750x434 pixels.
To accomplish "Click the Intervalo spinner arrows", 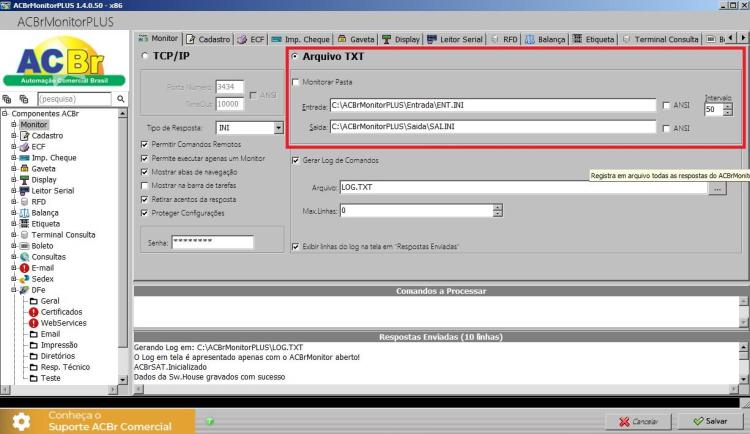I will pyautogui.click(x=728, y=110).
